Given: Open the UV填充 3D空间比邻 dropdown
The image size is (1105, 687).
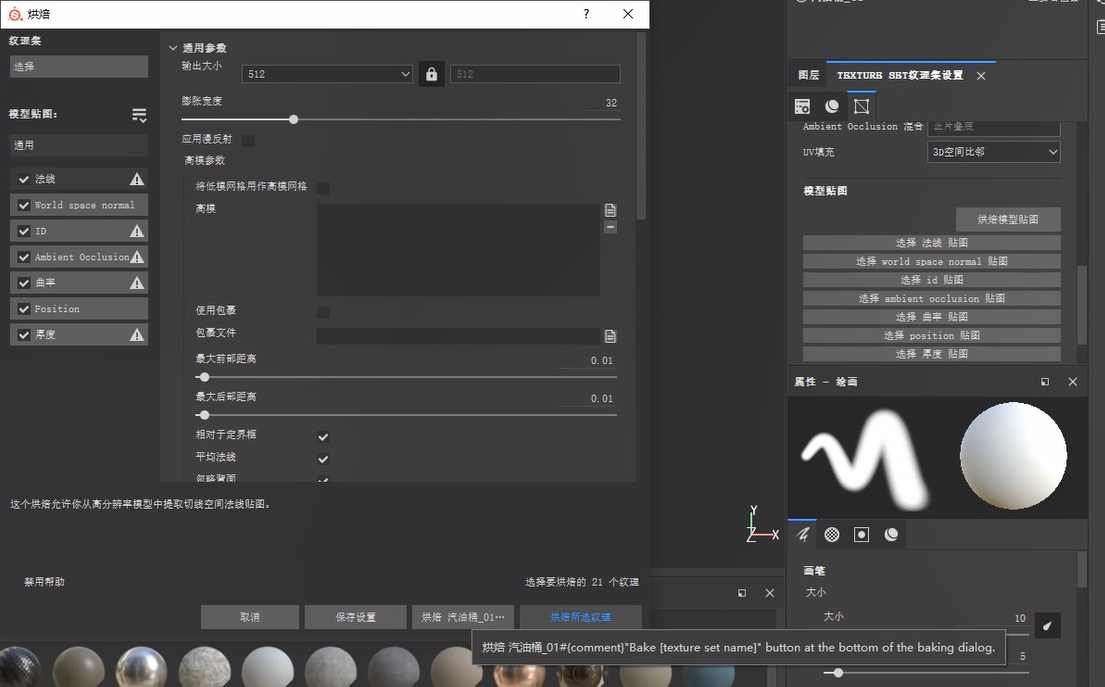Looking at the screenshot, I should [x=993, y=152].
